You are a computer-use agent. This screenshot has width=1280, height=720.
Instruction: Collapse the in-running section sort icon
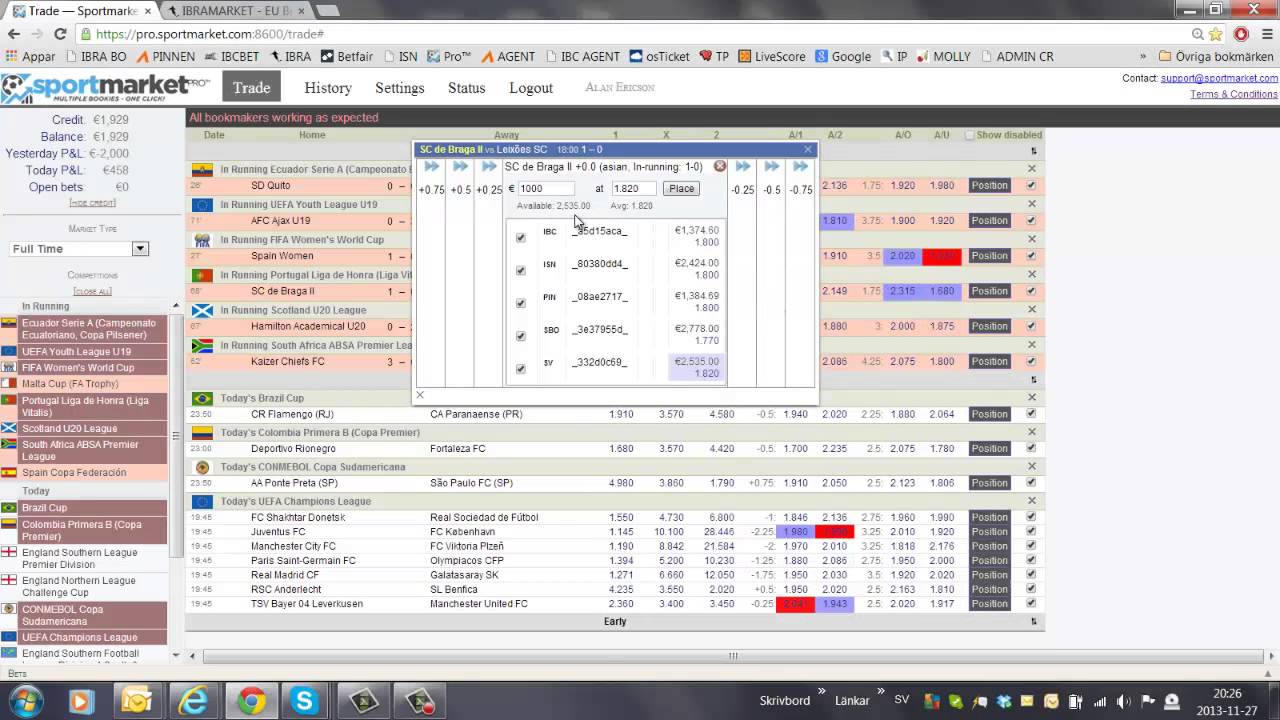point(1033,151)
